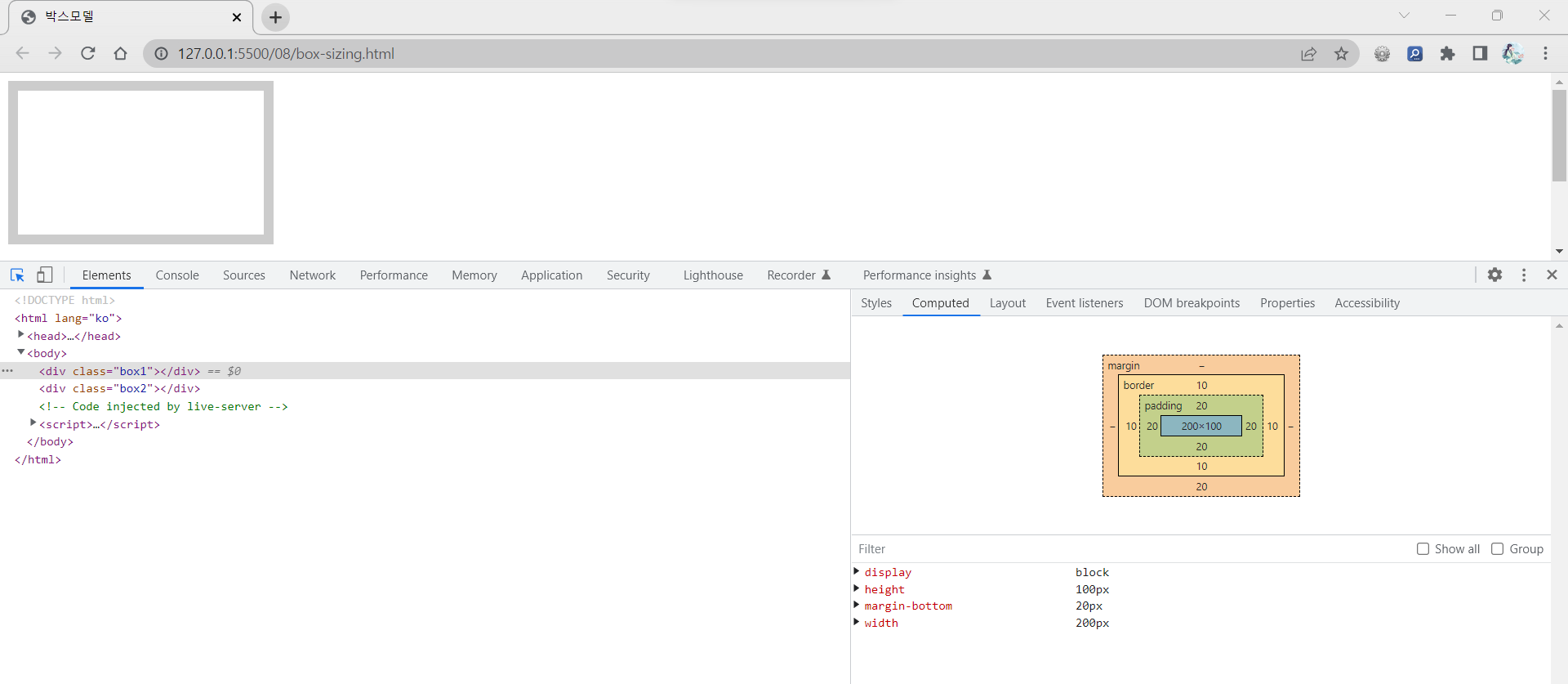The width and height of the screenshot is (1568, 684).
Task: Open the Recorder tab
Action: pyautogui.click(x=799, y=275)
